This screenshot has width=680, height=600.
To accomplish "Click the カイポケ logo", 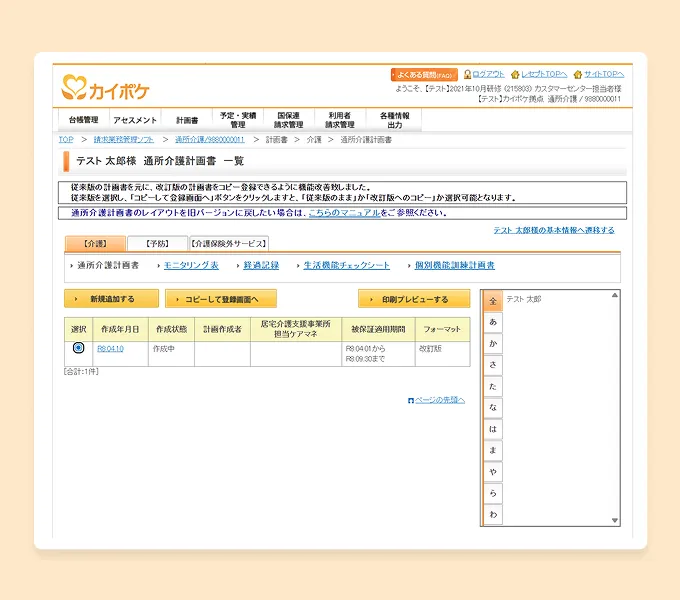I will coord(105,88).
